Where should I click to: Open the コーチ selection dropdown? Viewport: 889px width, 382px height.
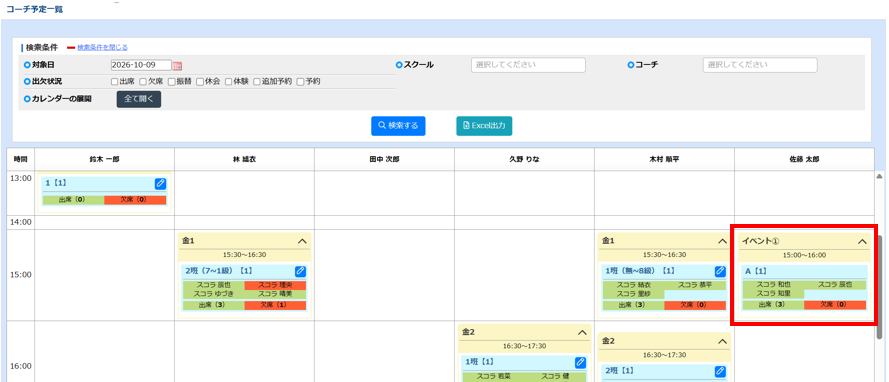(x=760, y=65)
